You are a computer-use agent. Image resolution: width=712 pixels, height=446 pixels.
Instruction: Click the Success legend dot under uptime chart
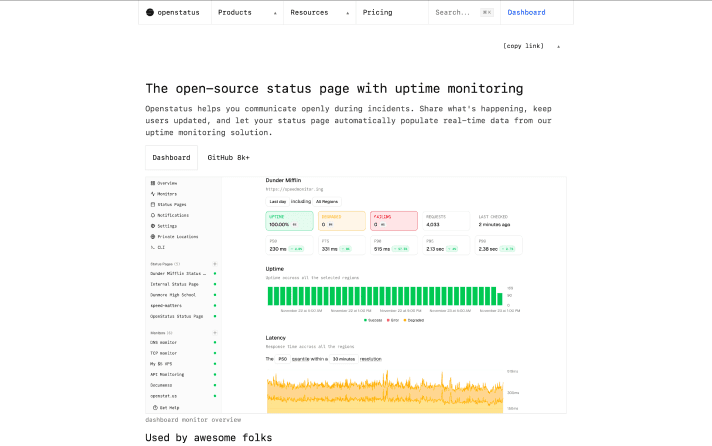click(x=365, y=320)
